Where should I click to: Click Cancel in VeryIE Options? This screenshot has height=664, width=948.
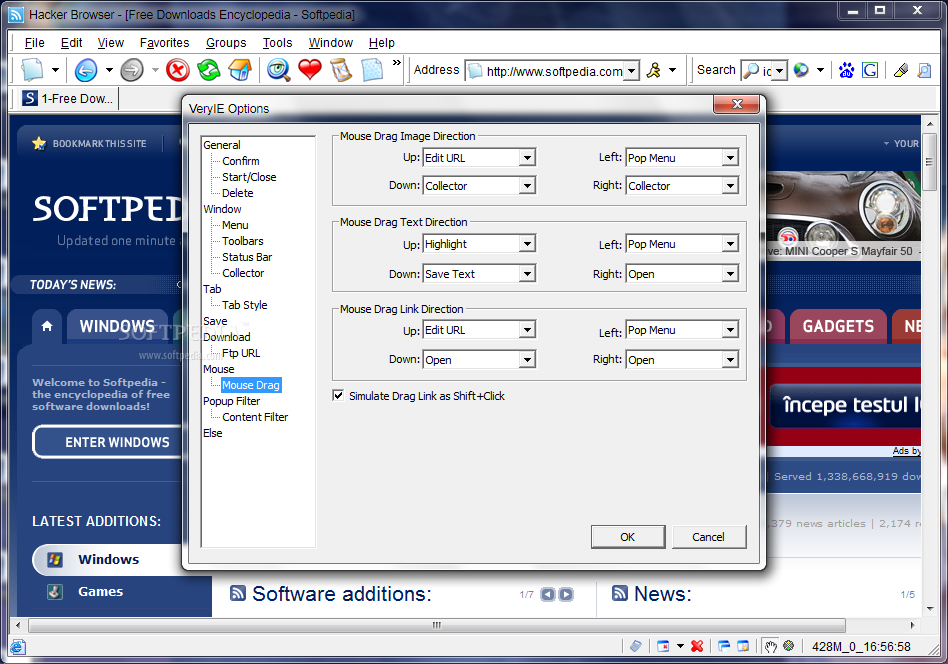[709, 537]
